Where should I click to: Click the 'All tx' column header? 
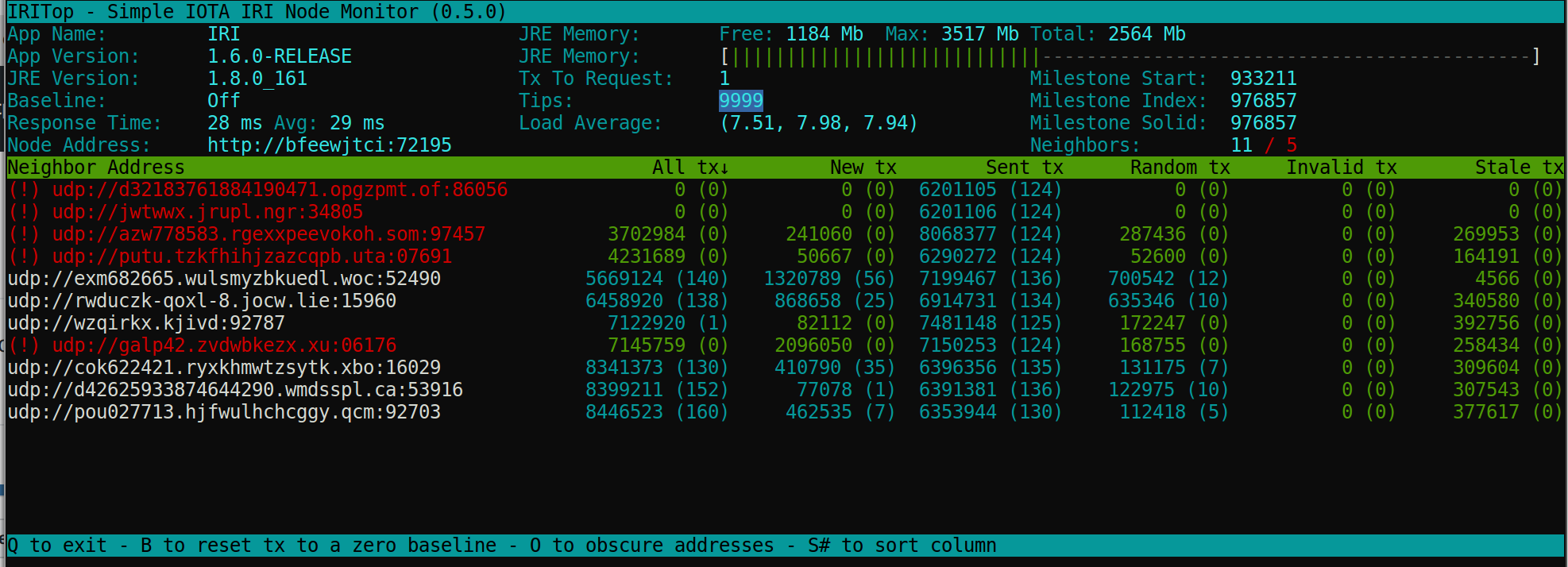[x=690, y=168]
